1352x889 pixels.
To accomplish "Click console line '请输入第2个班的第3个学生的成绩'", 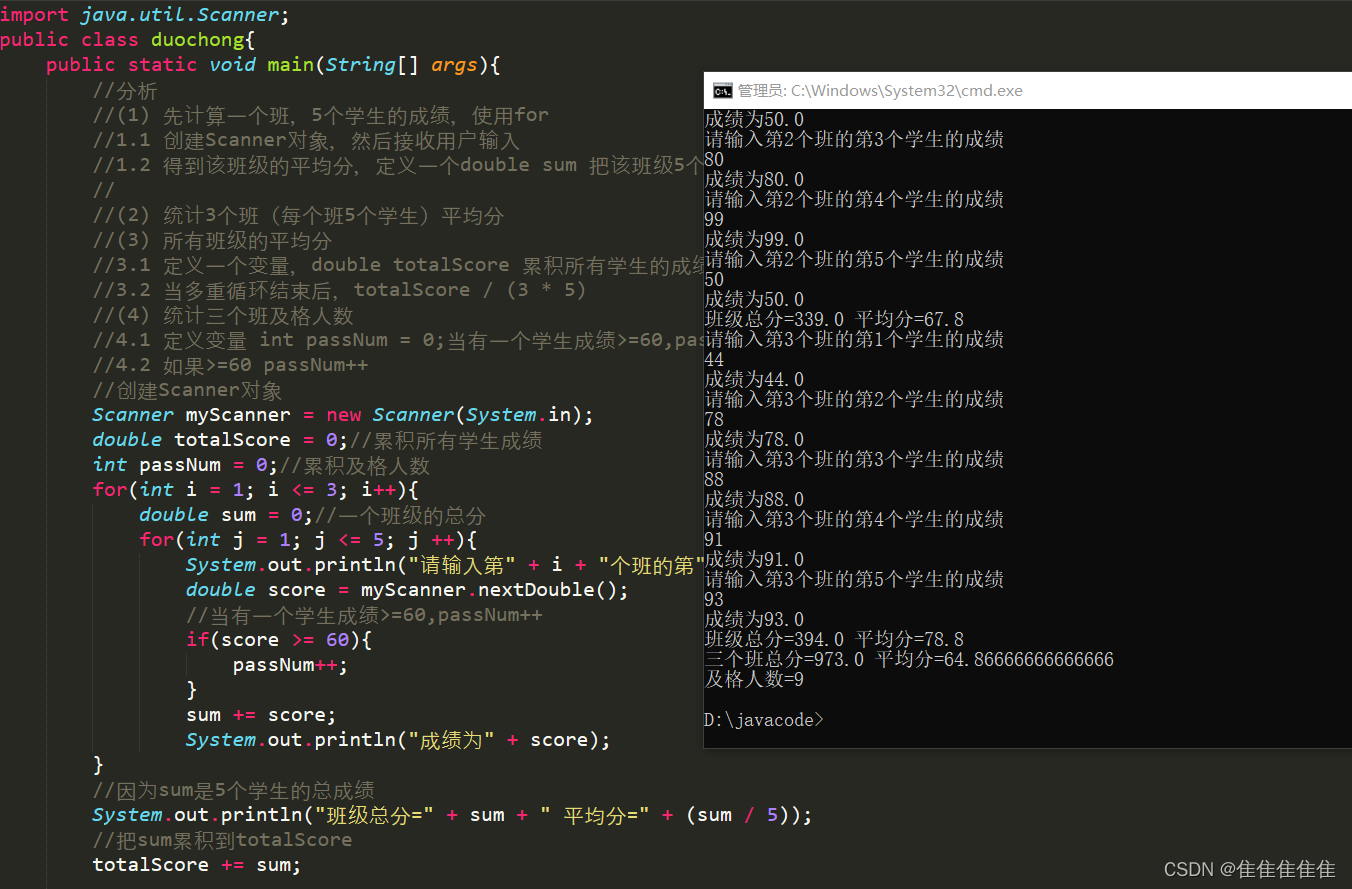I will pos(854,140).
